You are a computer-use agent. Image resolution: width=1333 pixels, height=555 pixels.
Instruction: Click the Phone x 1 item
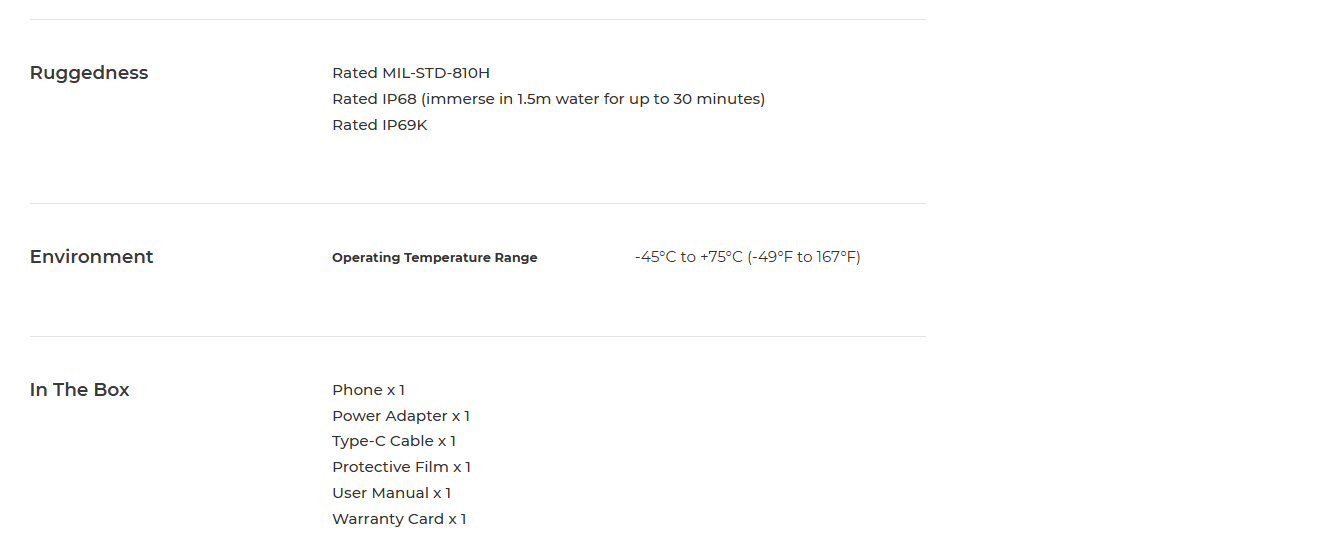[369, 390]
